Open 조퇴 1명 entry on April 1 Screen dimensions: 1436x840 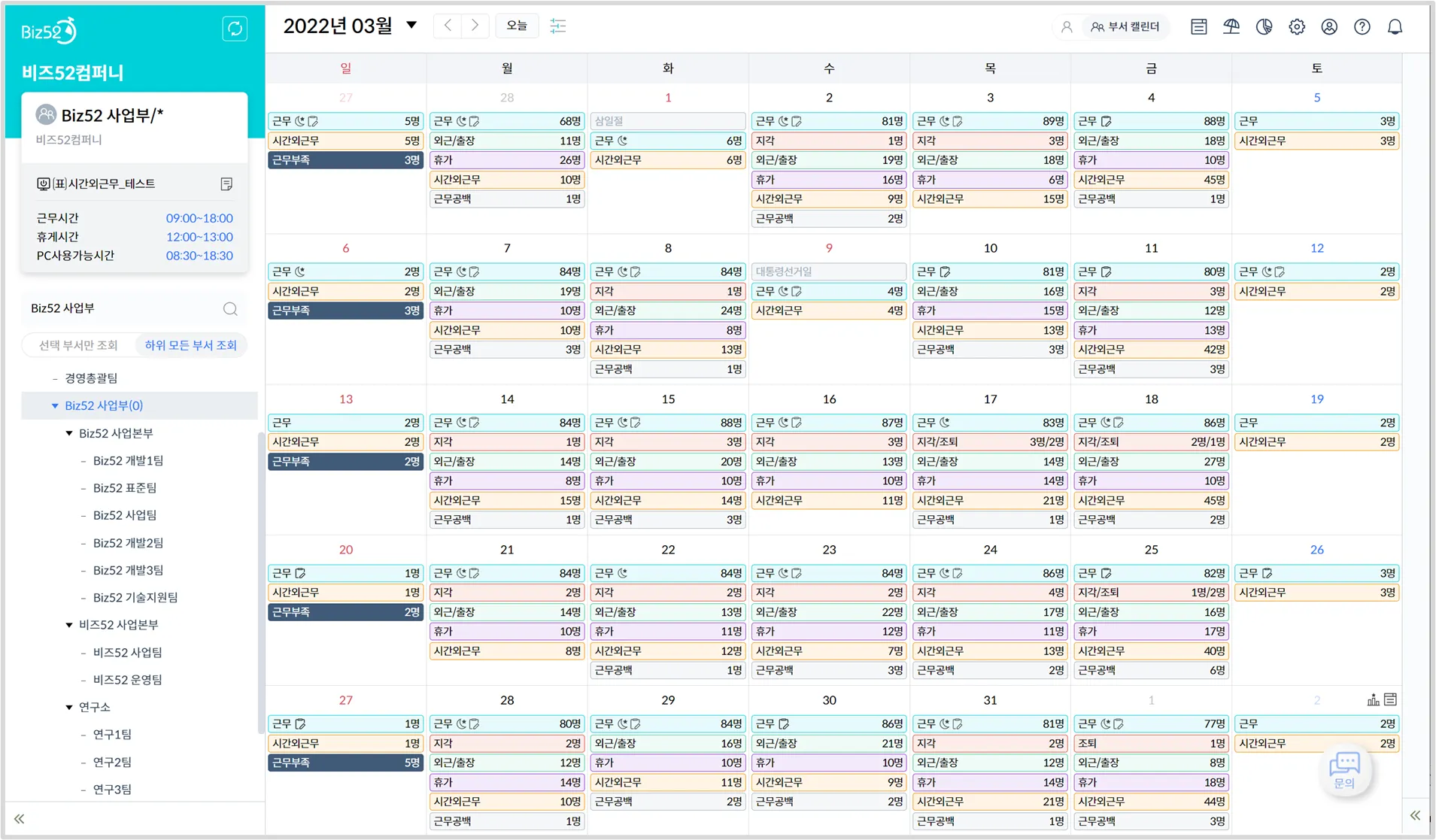click(x=1151, y=744)
